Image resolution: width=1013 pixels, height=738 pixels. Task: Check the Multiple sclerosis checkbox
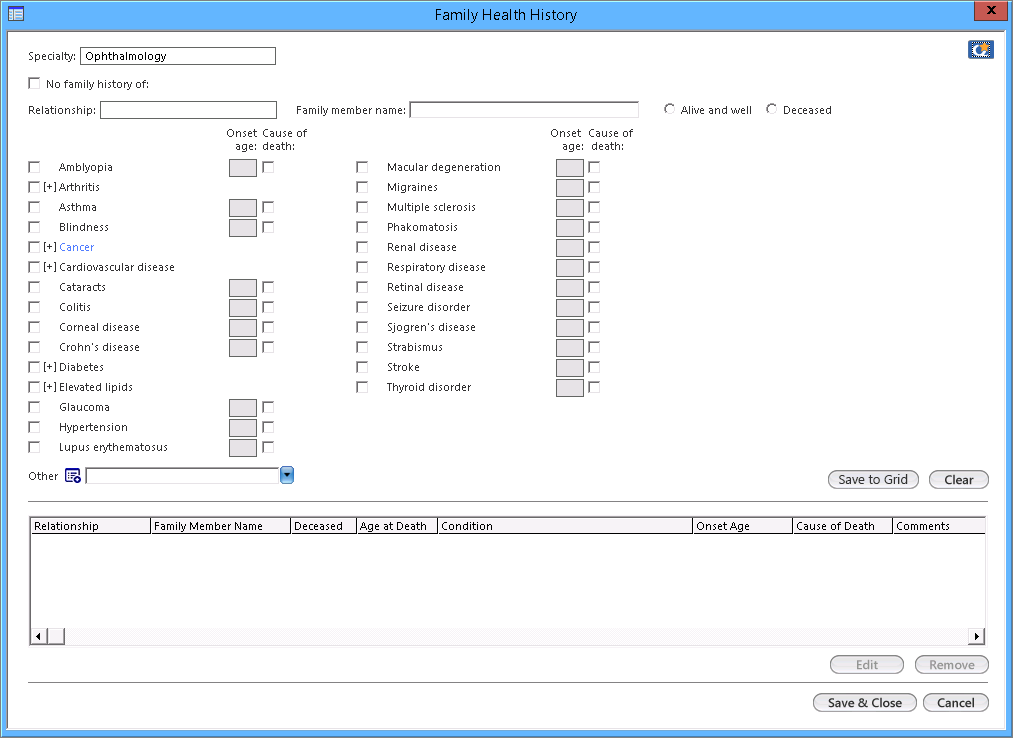362,207
